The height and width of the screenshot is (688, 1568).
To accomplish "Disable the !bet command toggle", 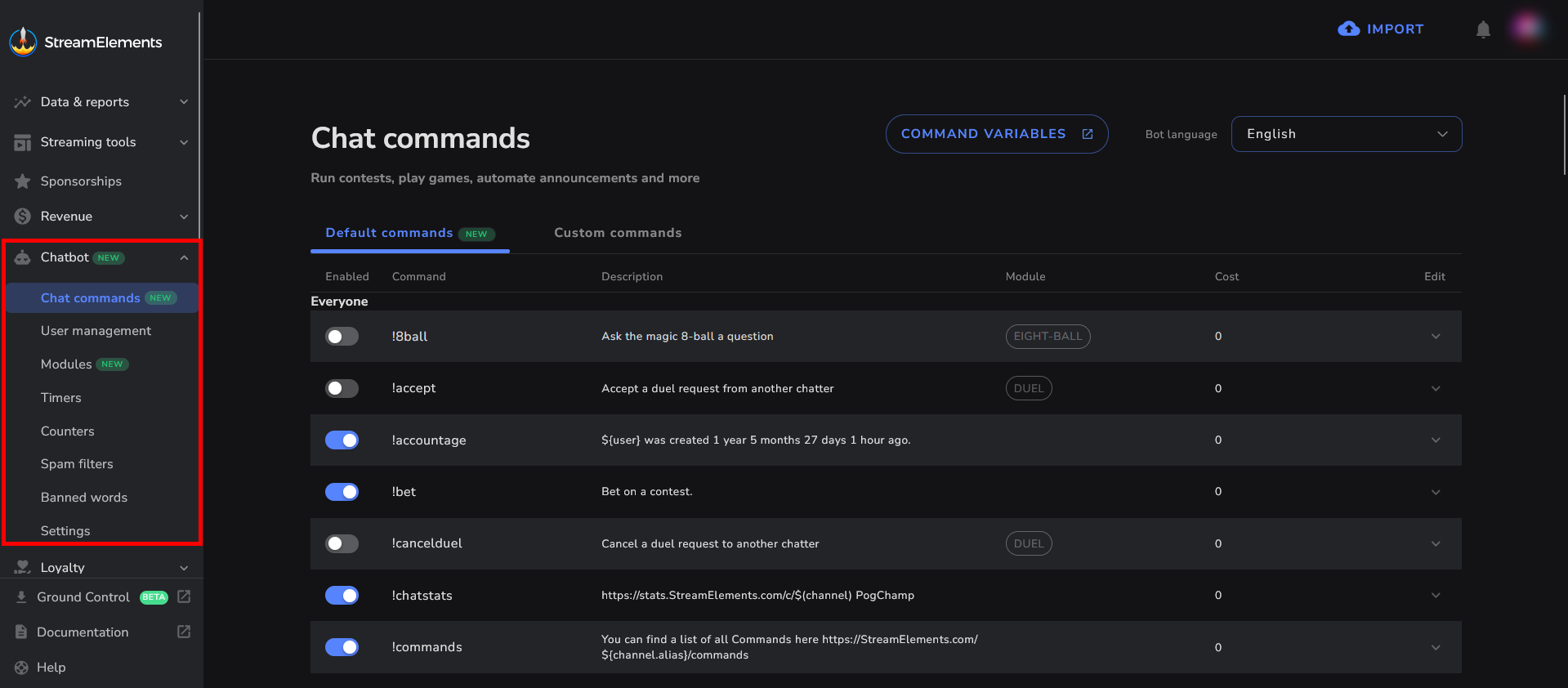I will [342, 492].
